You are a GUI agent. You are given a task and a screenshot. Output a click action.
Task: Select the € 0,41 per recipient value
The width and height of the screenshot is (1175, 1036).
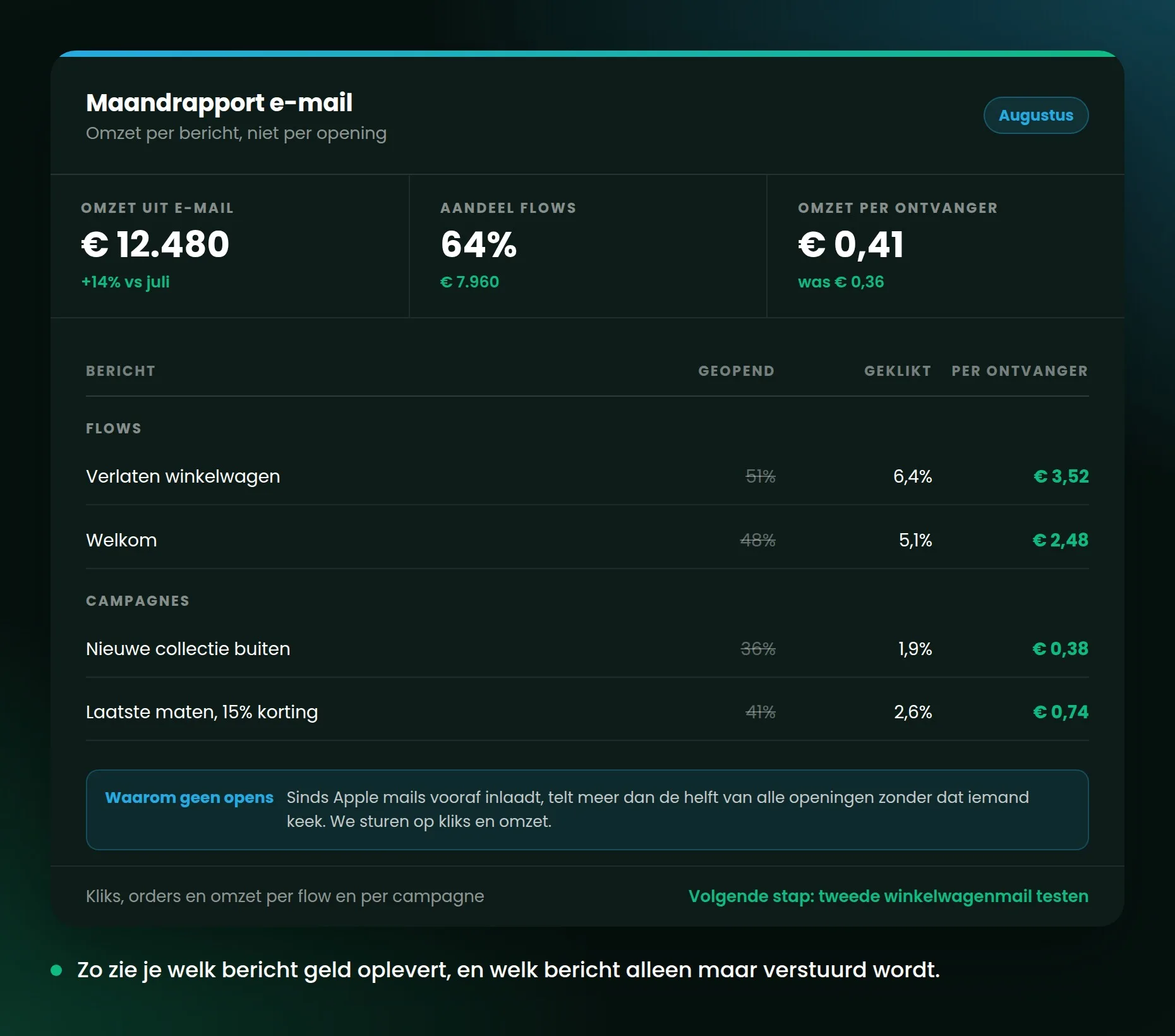point(851,244)
